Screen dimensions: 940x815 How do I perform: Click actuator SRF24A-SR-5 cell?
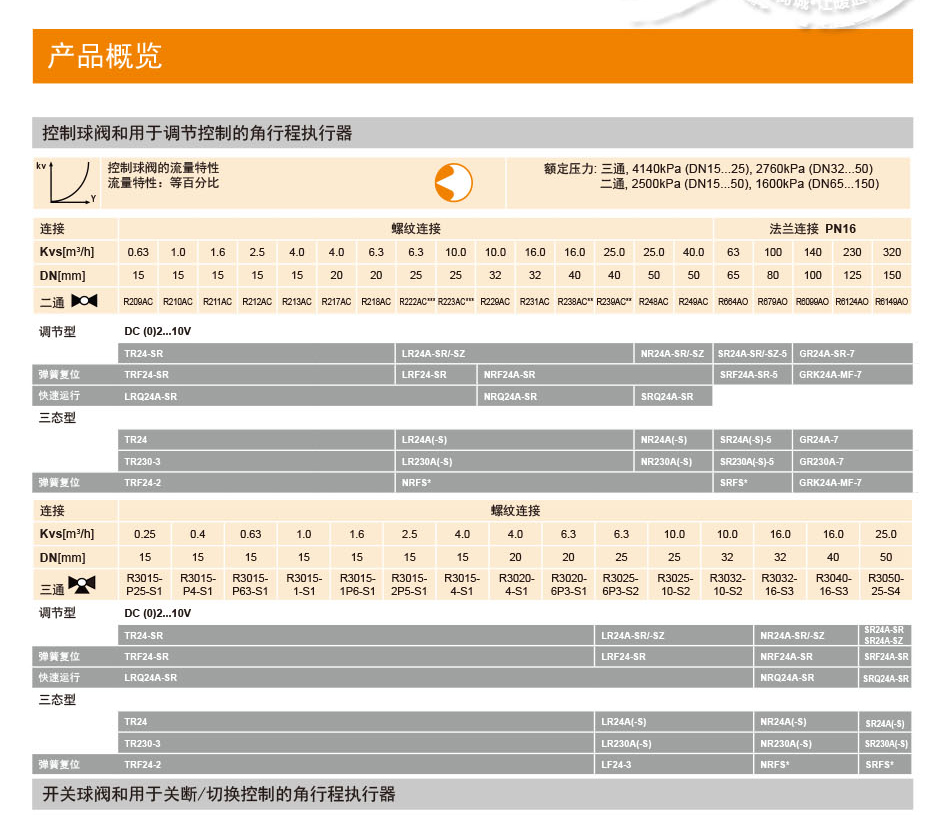point(752,375)
